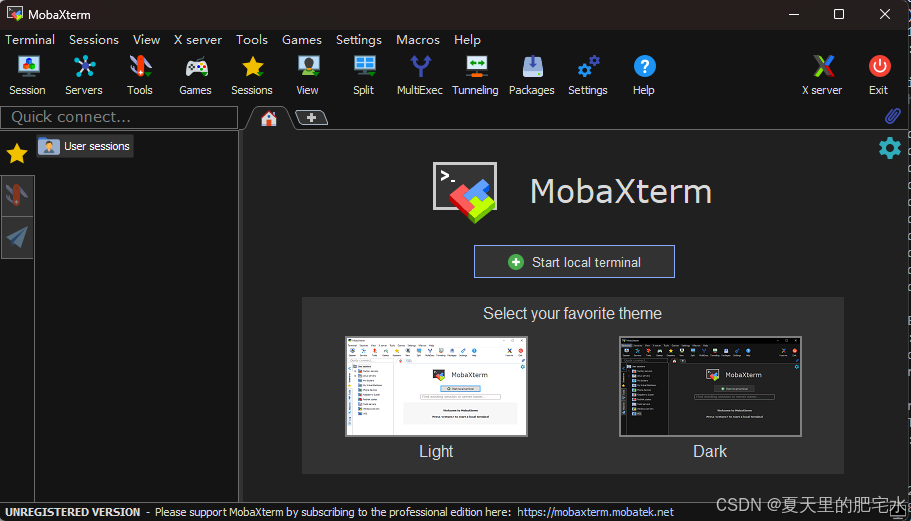The height and width of the screenshot is (521, 911).
Task: Open the Terminal menu
Action: 30,39
